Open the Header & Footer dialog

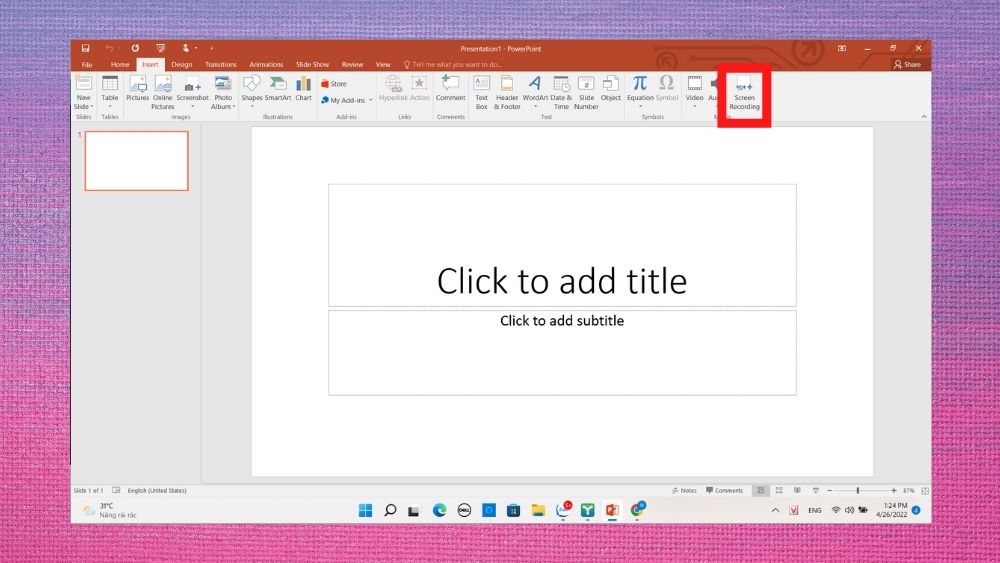(507, 93)
